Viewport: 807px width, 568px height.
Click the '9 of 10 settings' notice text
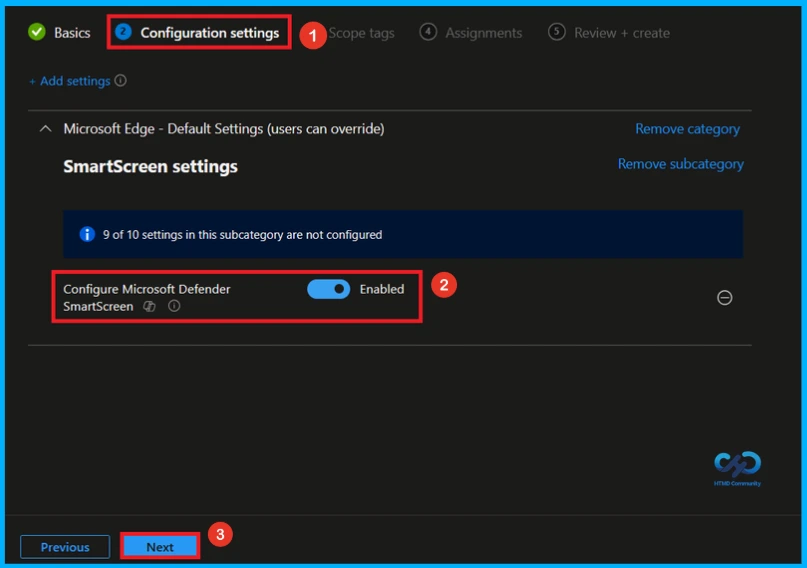(242, 235)
